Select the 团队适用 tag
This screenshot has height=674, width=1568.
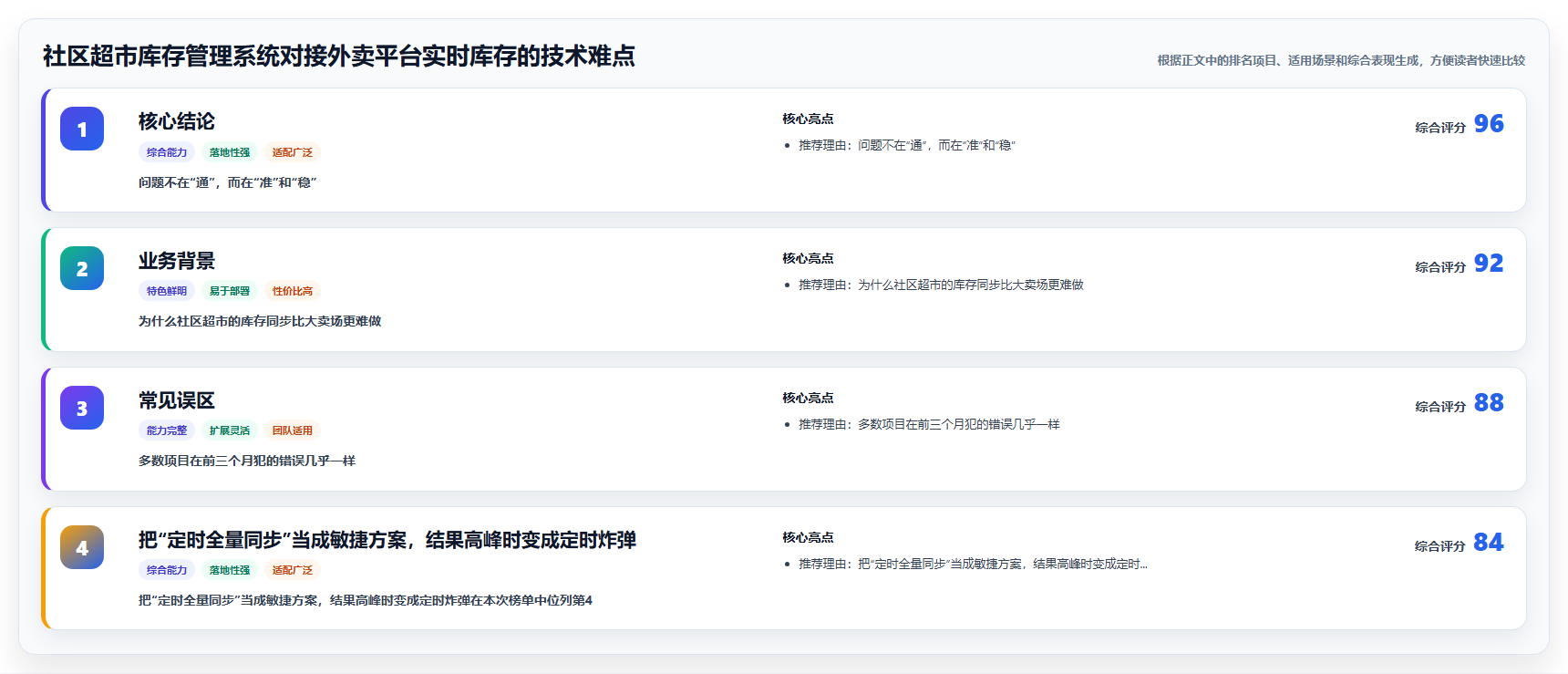click(293, 430)
